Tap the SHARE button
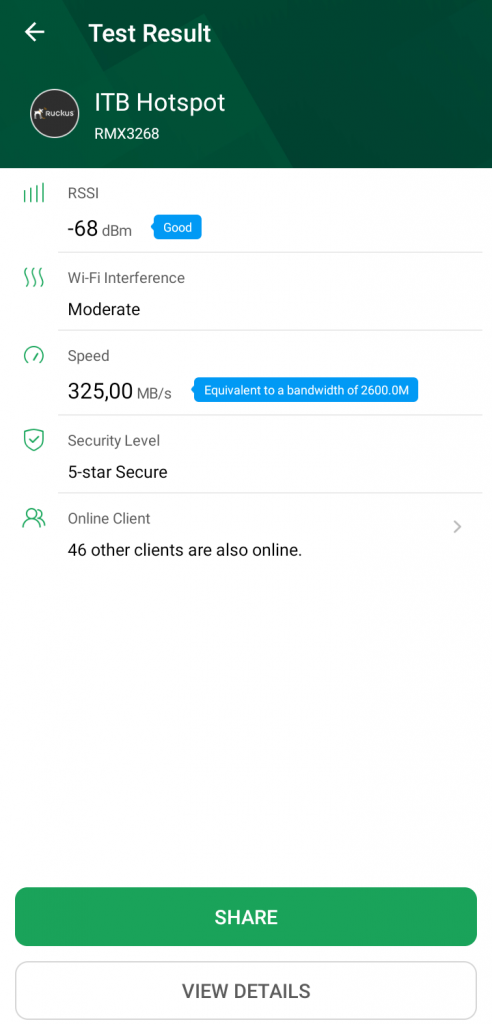This screenshot has width=492, height=1024. [246, 916]
